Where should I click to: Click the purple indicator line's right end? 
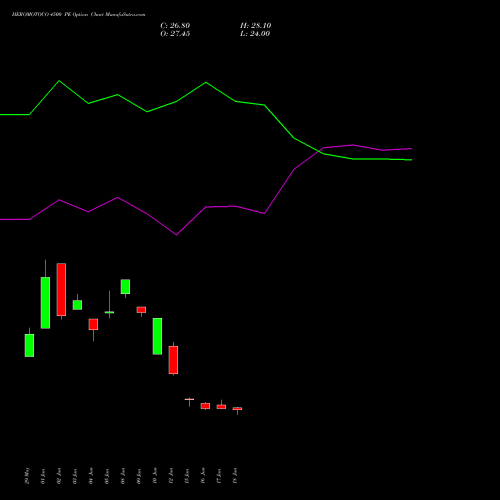[x=411, y=149]
